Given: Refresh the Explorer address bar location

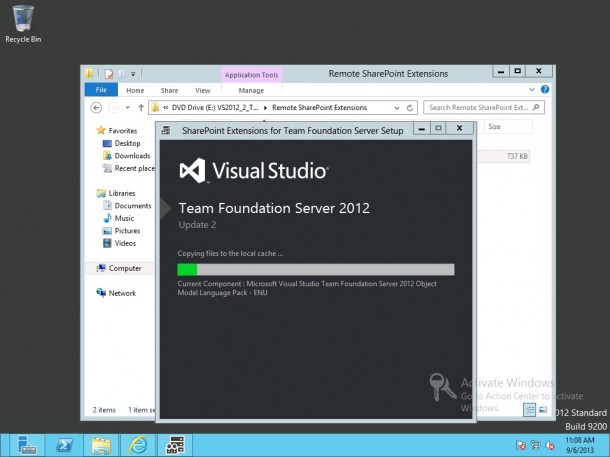Looking at the screenshot, I should tap(410, 108).
